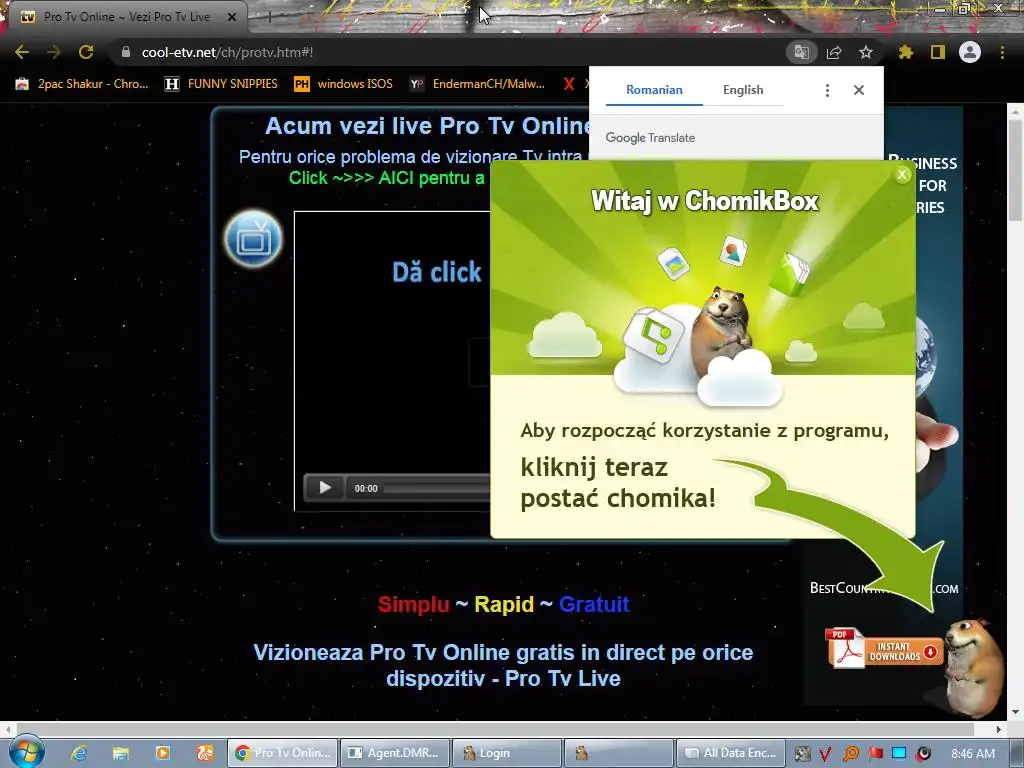Click the horizontal scrollbar left arrow
This screenshot has height=768, width=1024.
point(7,729)
